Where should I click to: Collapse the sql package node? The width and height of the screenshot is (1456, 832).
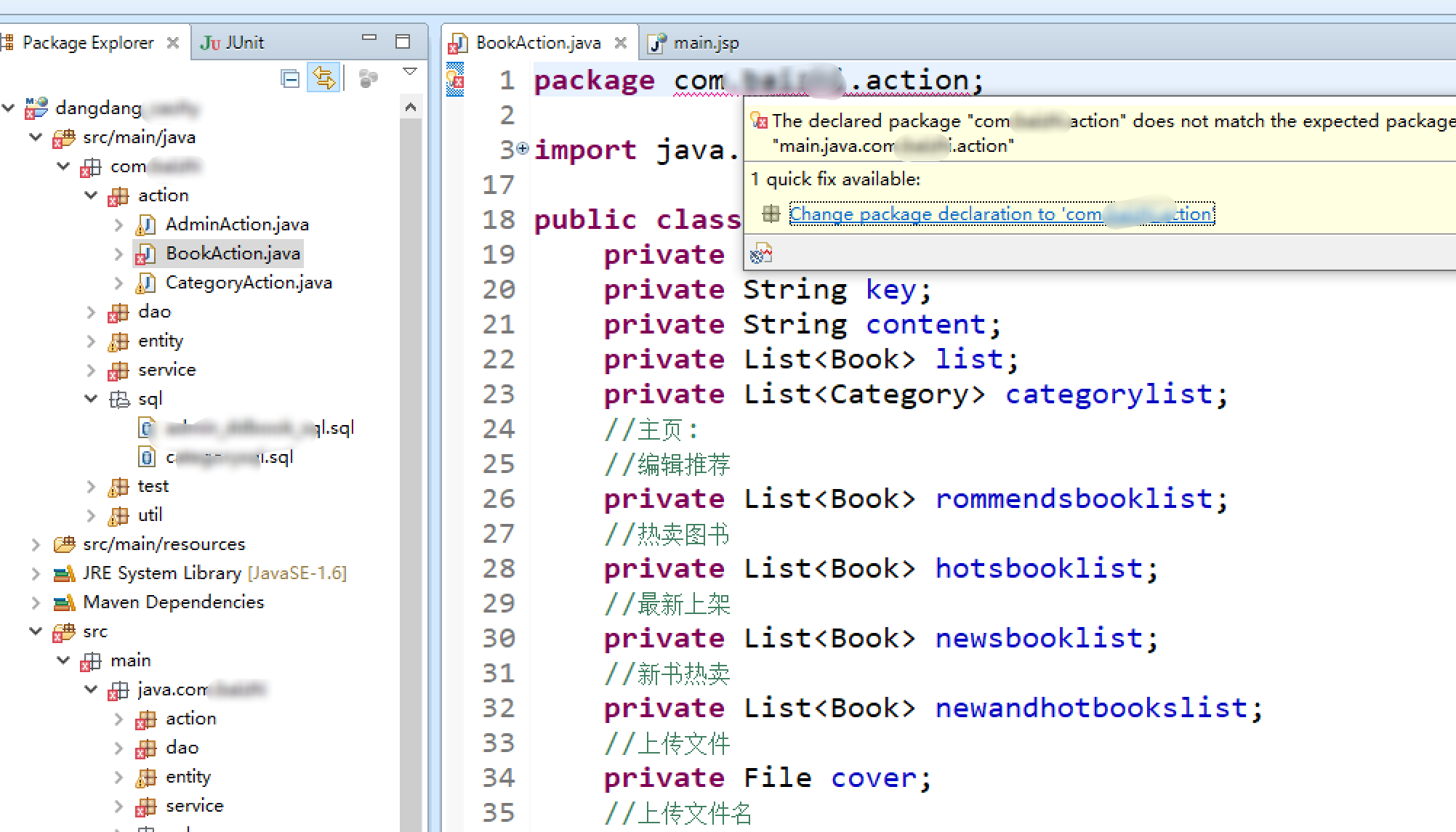[x=92, y=399]
